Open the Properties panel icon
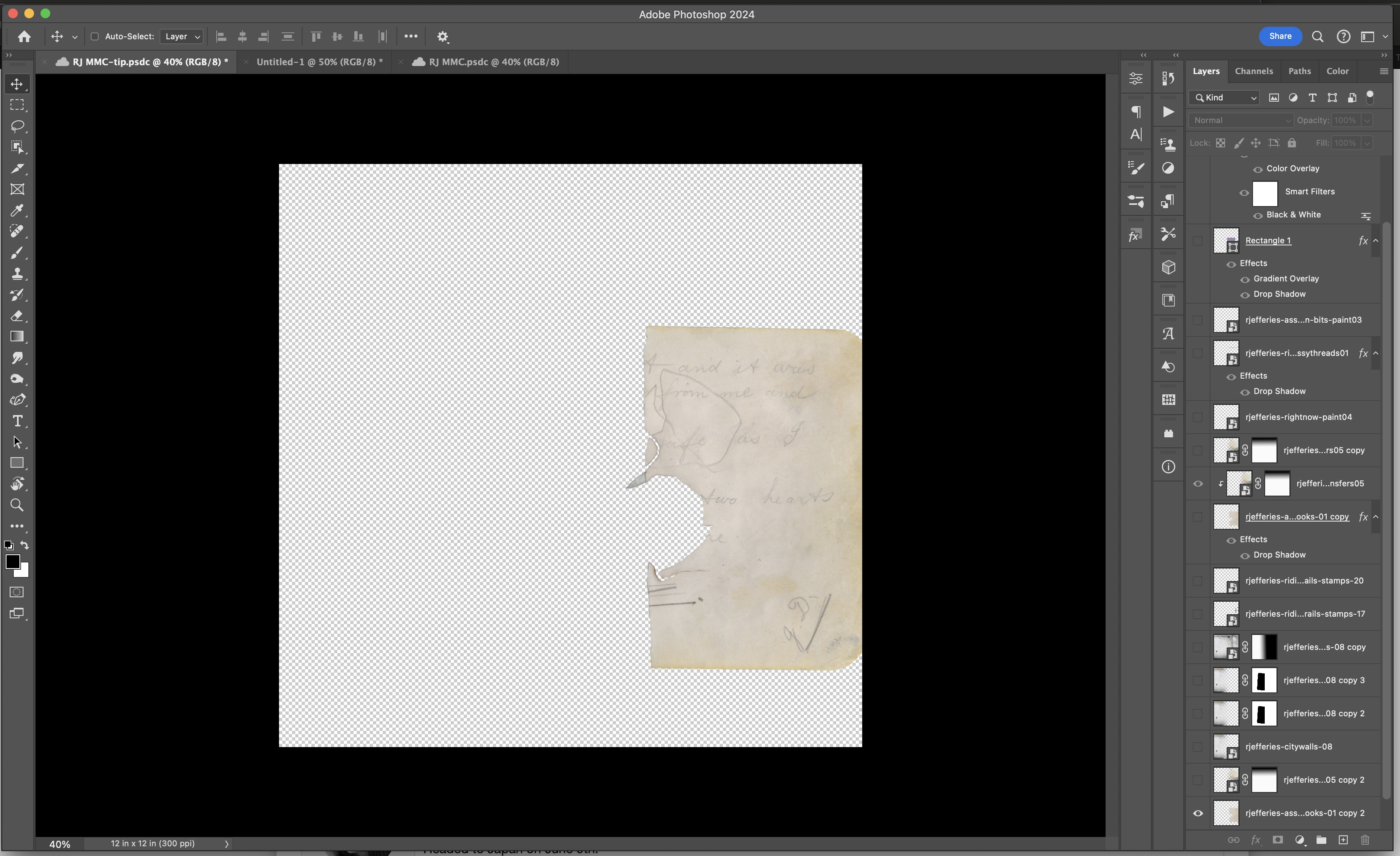Viewport: 1400px width, 856px height. [1136, 79]
